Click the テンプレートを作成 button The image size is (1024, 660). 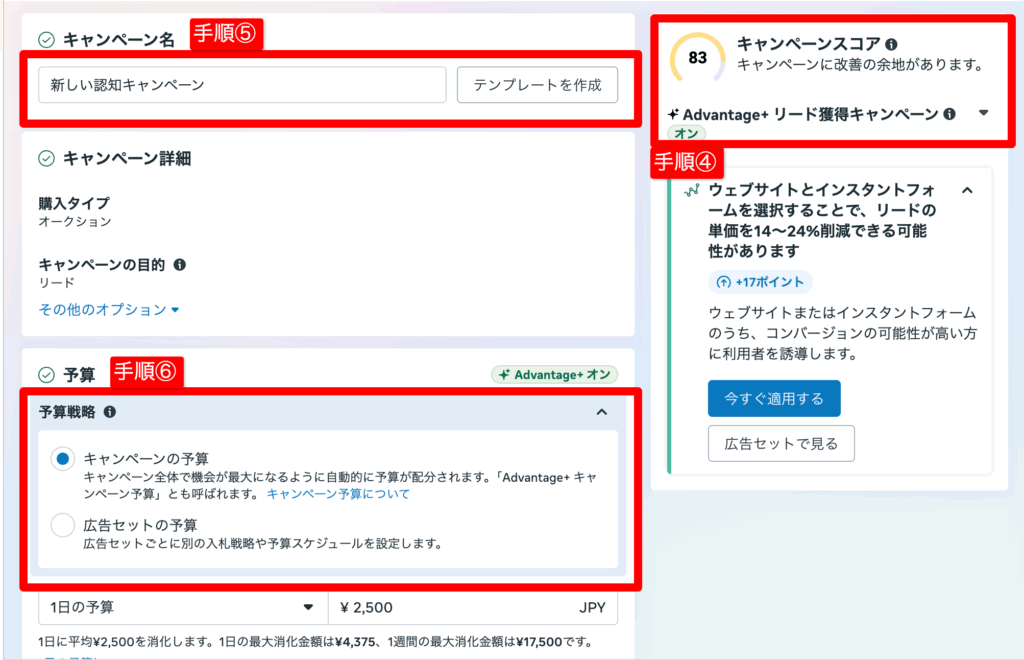(x=537, y=85)
